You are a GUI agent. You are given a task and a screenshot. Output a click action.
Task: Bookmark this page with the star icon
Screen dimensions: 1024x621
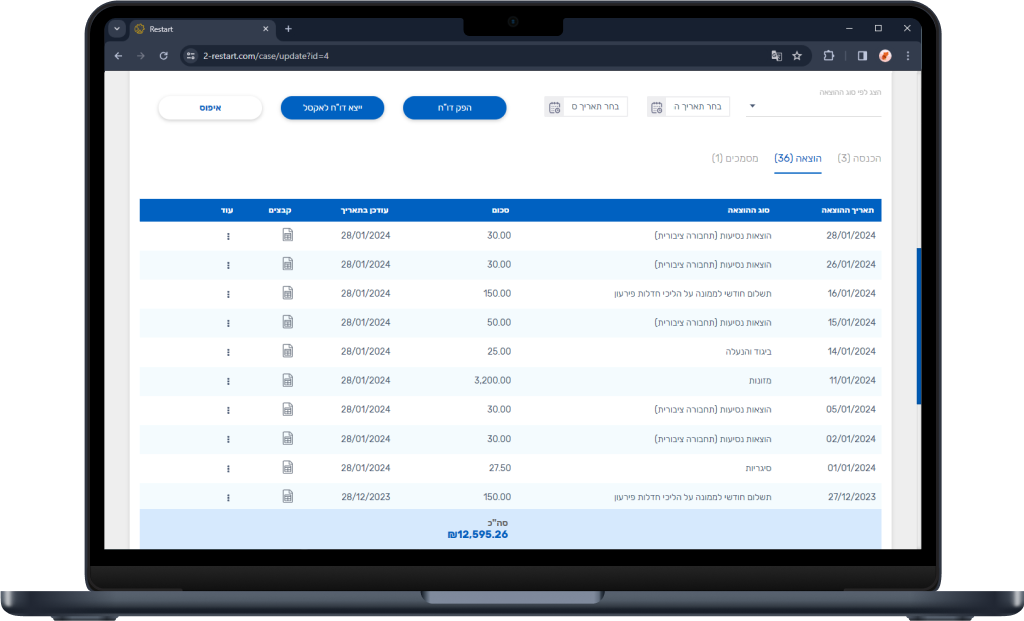(797, 56)
